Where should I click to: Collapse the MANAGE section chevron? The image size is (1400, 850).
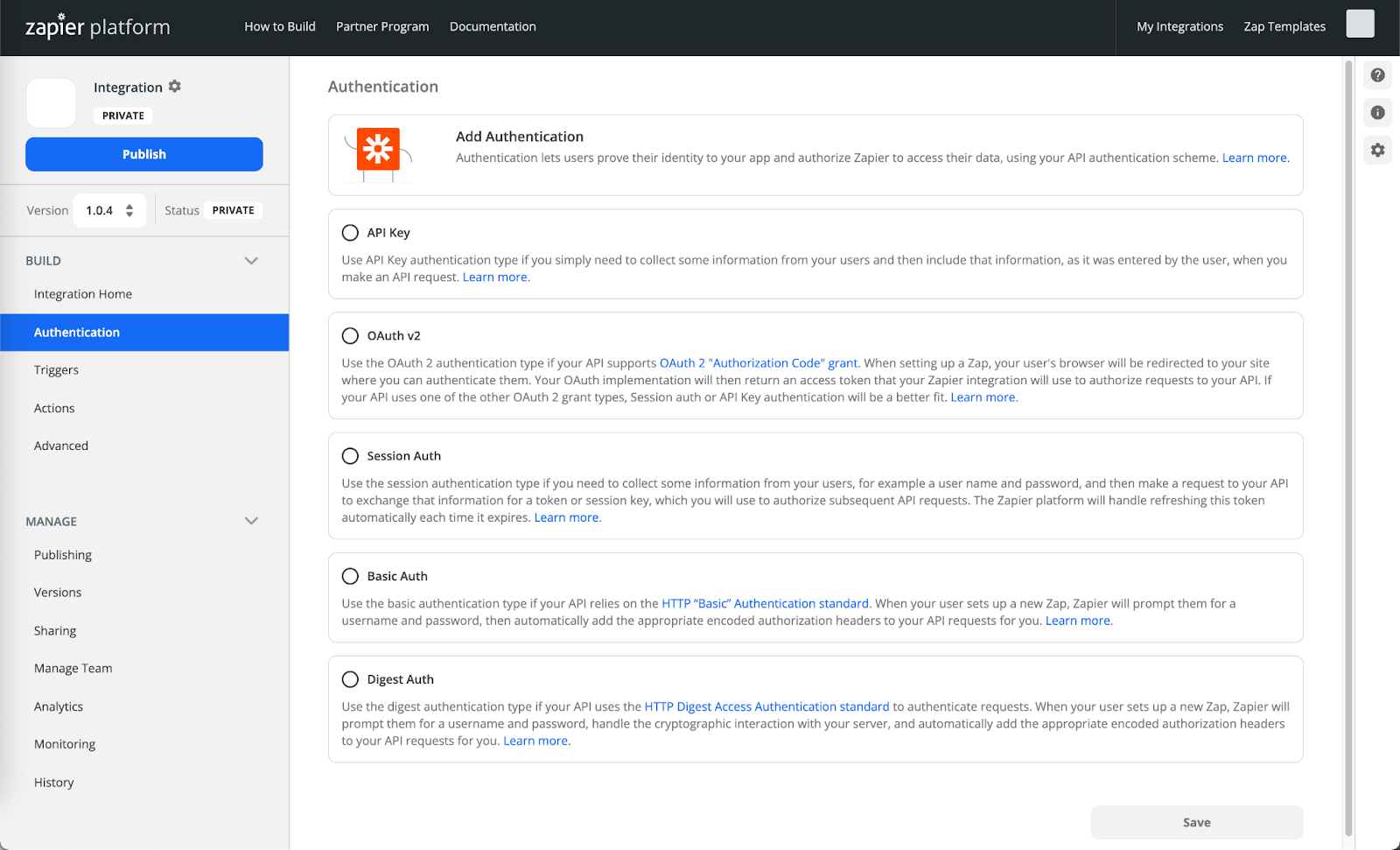[251, 521]
